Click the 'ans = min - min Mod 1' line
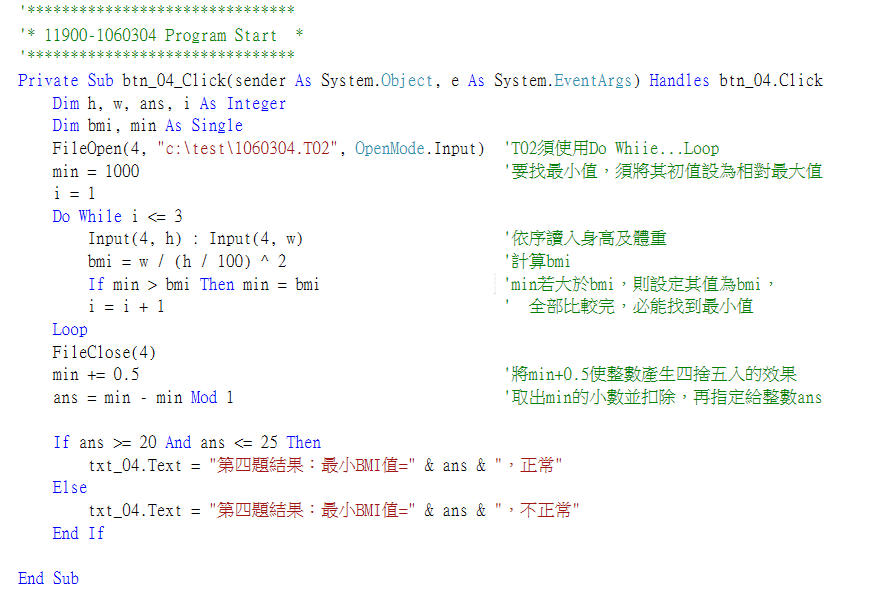Screen dimensions: 877x591 coord(142,397)
